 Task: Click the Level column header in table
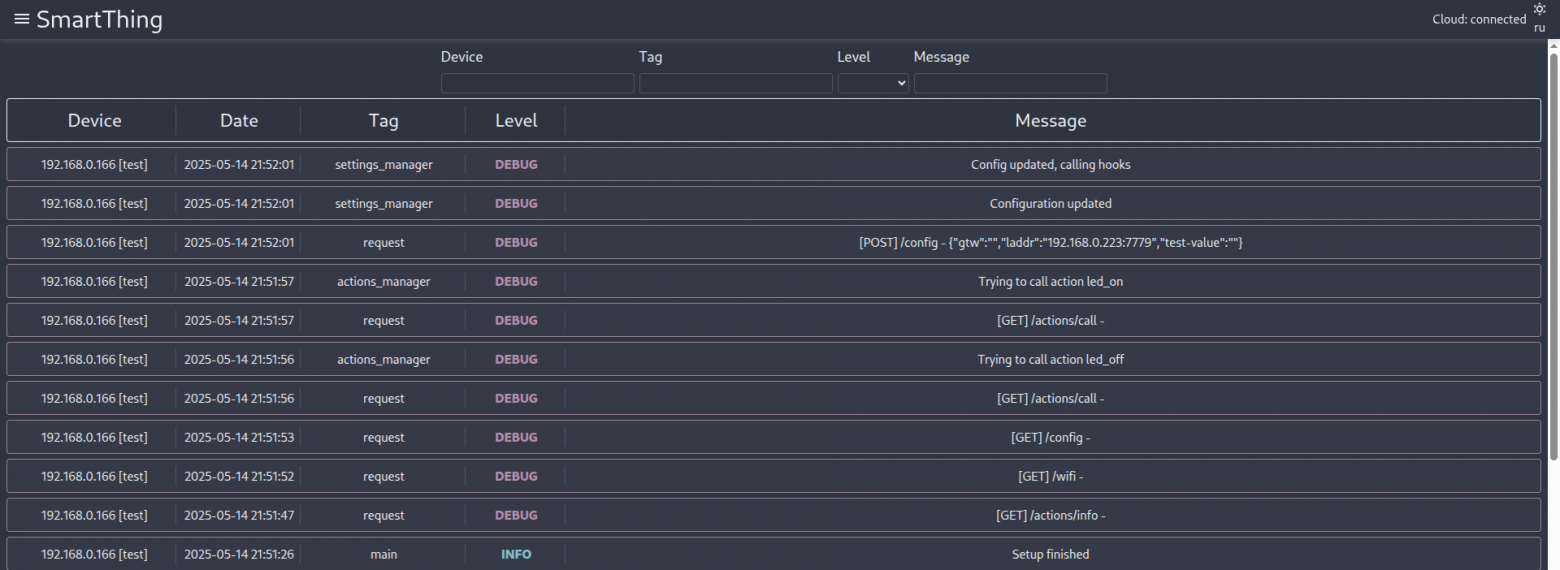516,121
